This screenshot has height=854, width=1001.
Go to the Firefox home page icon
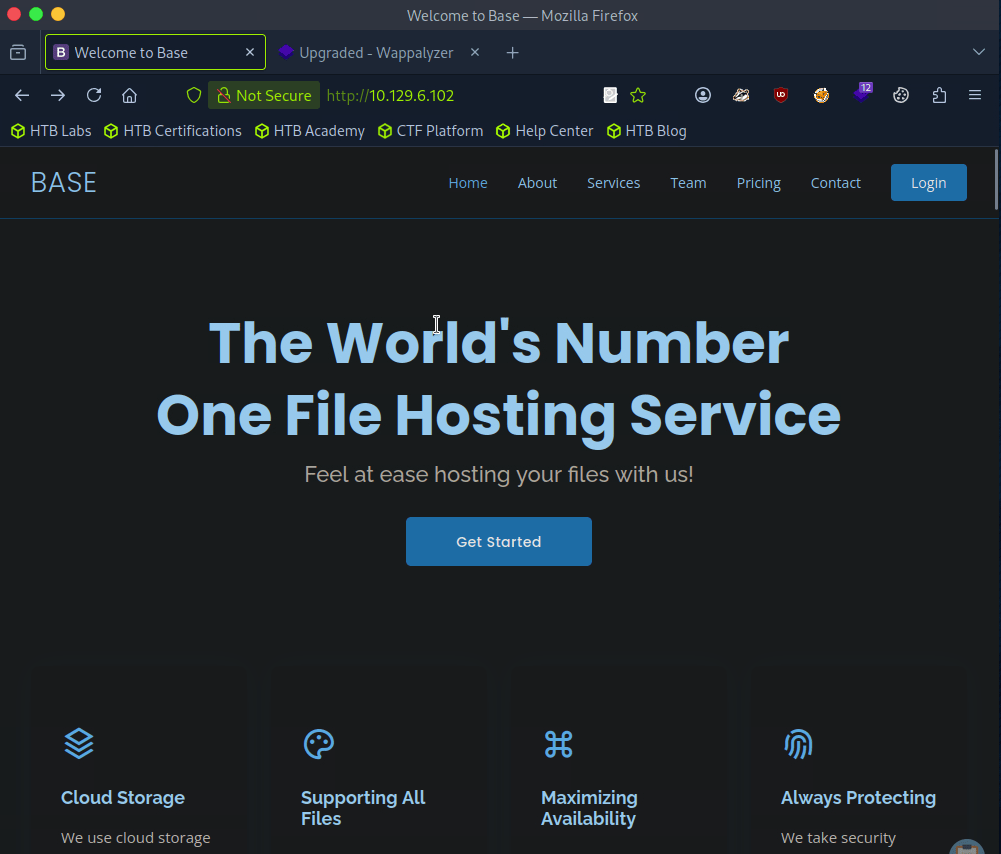click(129, 95)
